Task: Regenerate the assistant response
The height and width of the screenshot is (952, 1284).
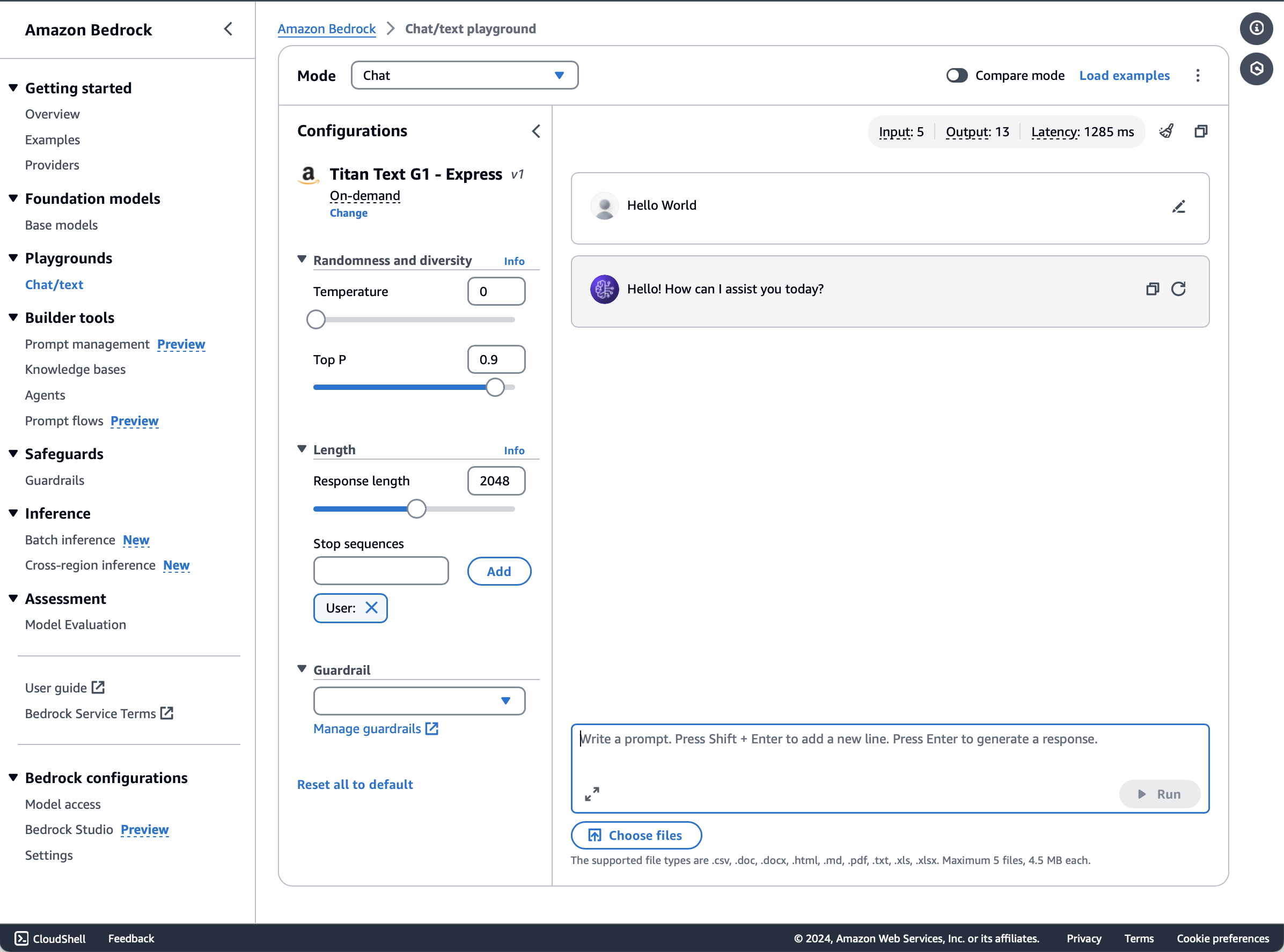Action: click(x=1178, y=289)
